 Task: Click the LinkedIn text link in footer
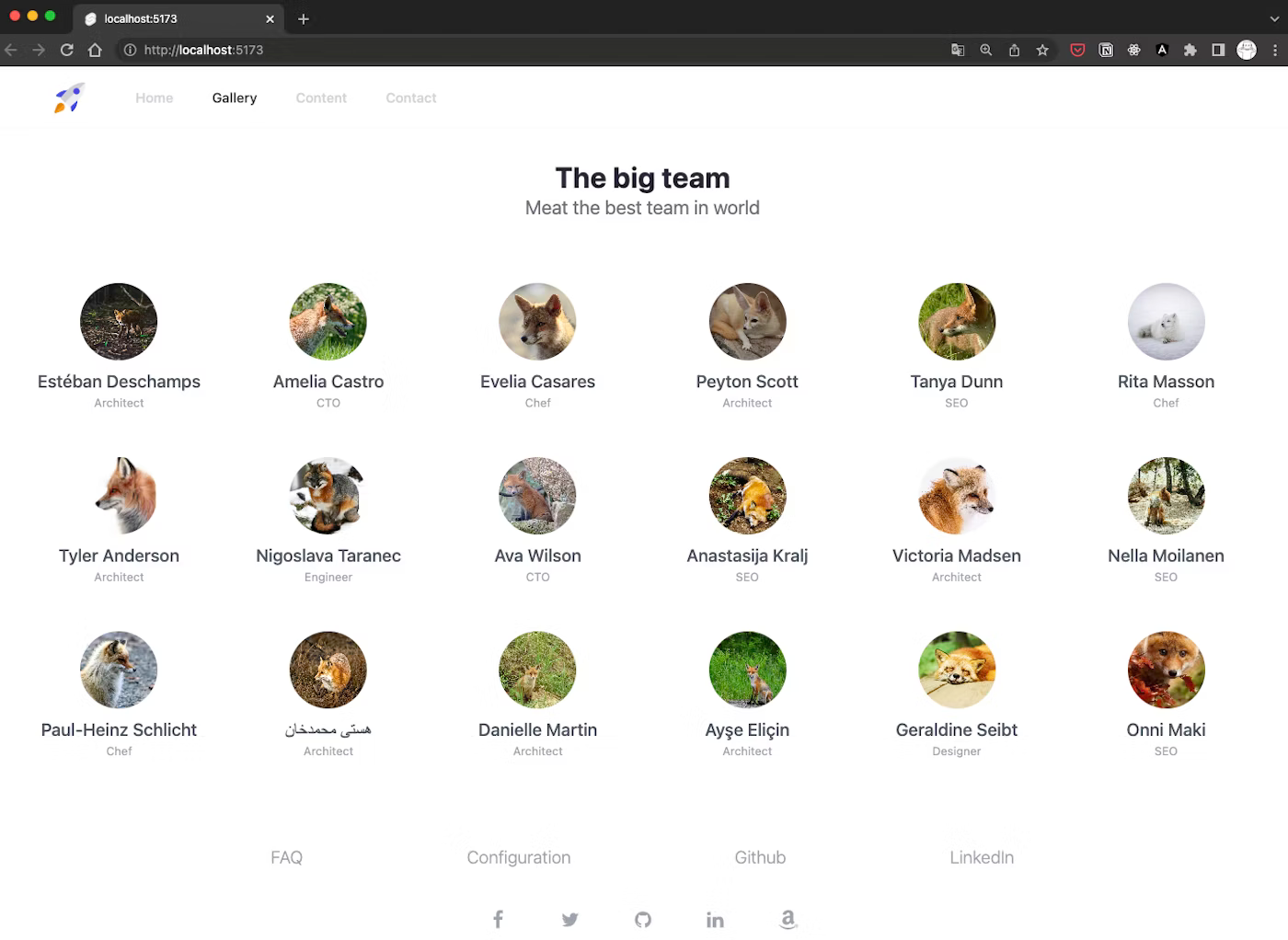[x=982, y=857]
